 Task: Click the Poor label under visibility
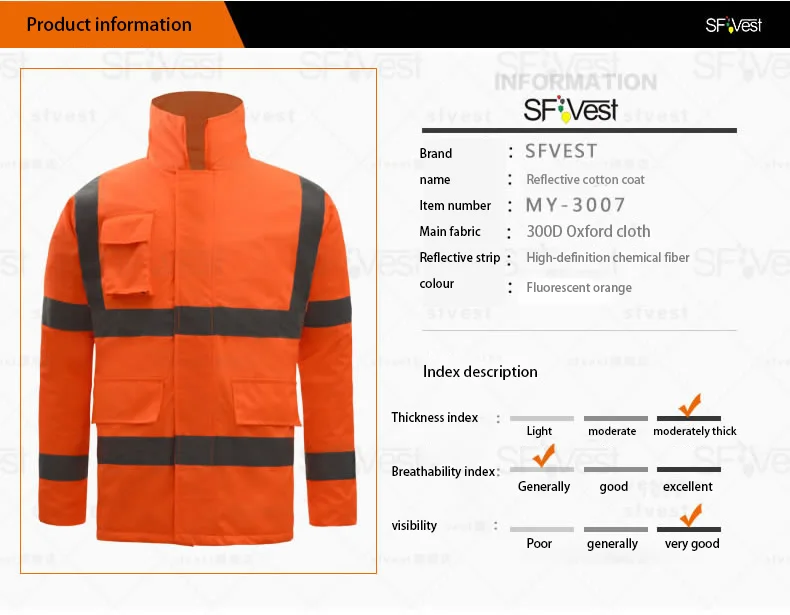tap(539, 543)
